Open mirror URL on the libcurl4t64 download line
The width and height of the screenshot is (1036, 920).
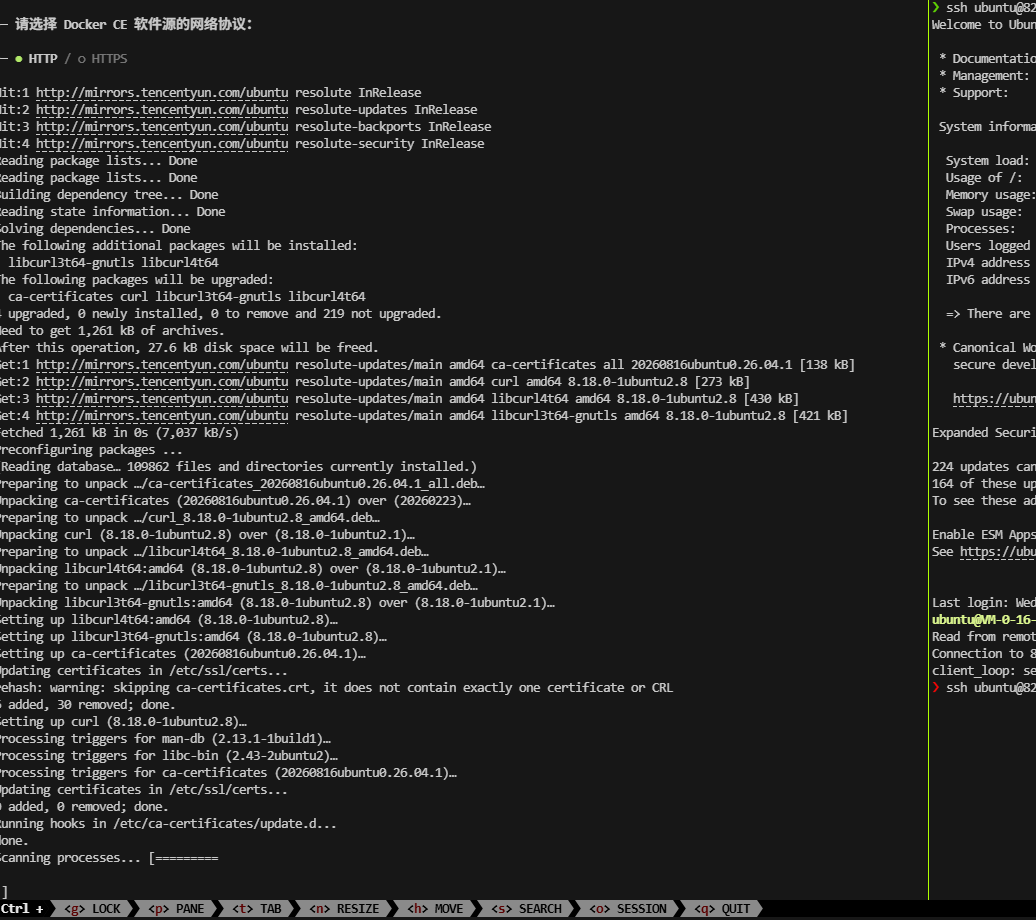[162, 399]
